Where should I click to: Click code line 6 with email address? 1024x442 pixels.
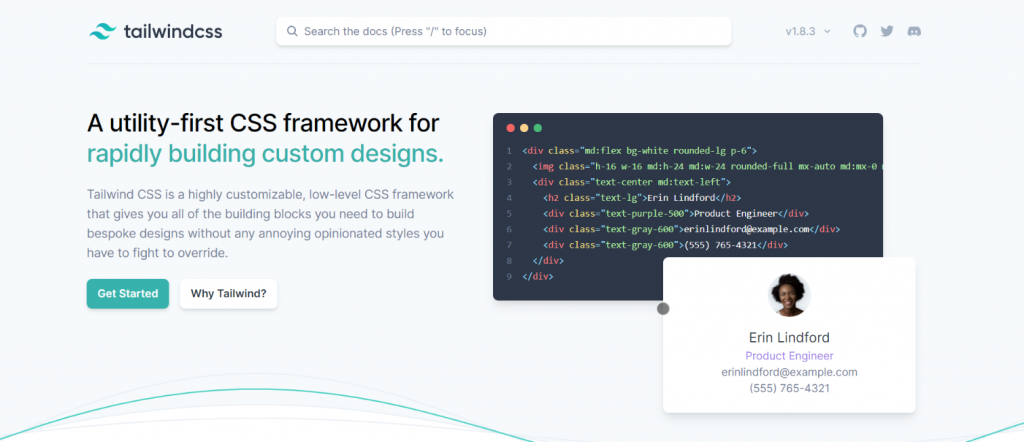[x=692, y=229]
